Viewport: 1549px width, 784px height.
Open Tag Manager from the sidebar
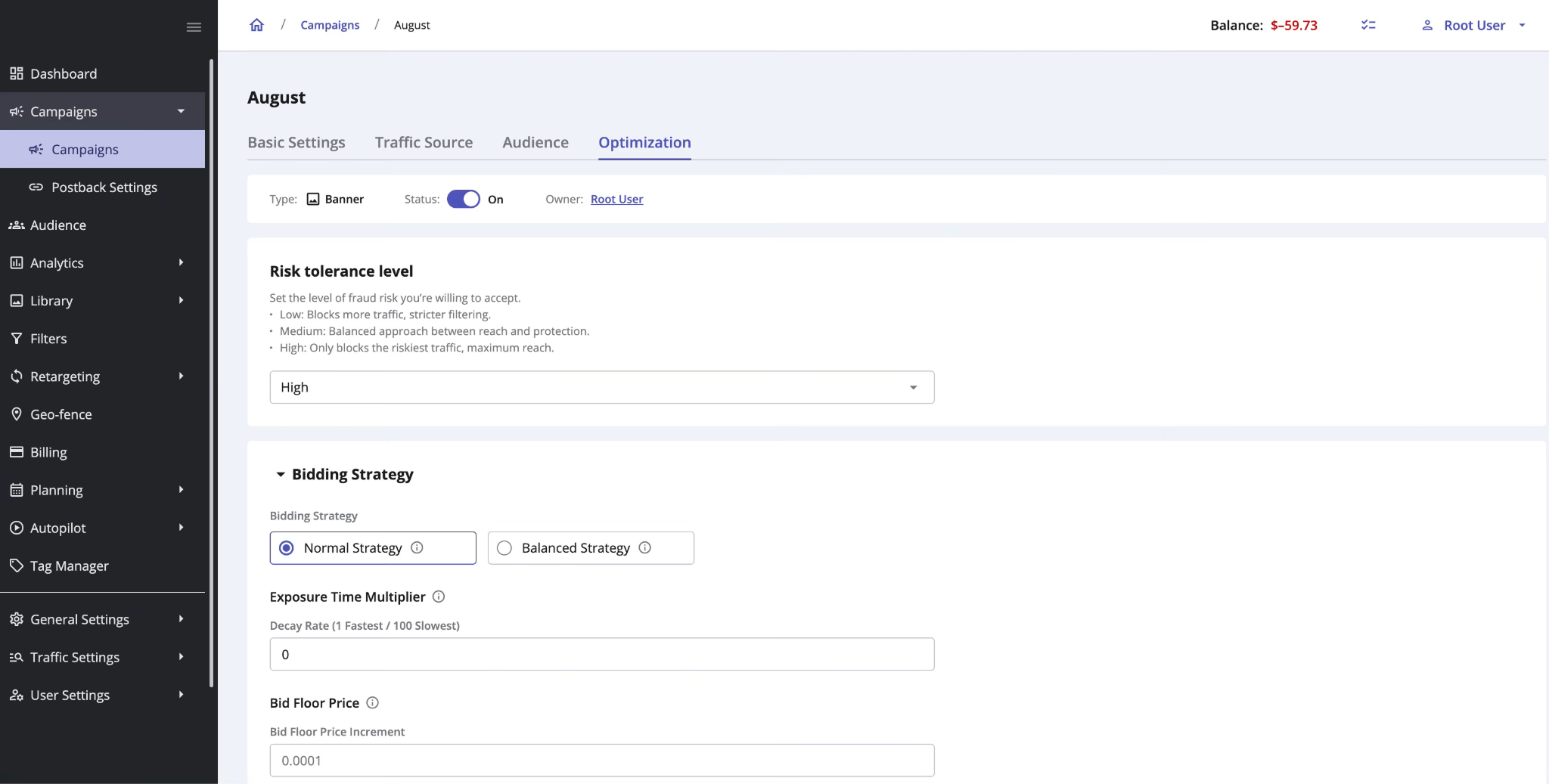[x=69, y=566]
